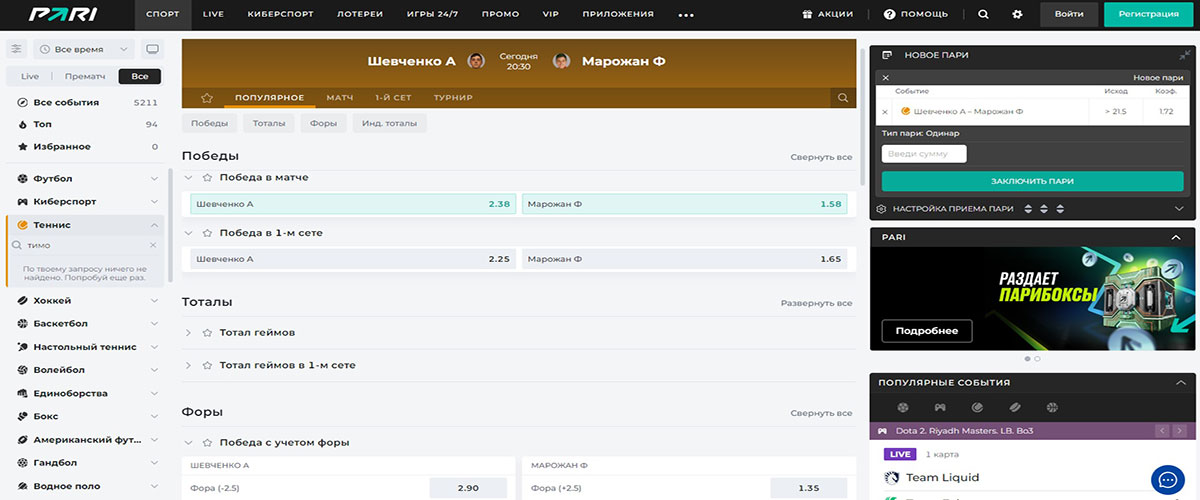This screenshot has width=1200, height=500.
Task: Switch to the 'Матч' tab
Action: pos(340,98)
